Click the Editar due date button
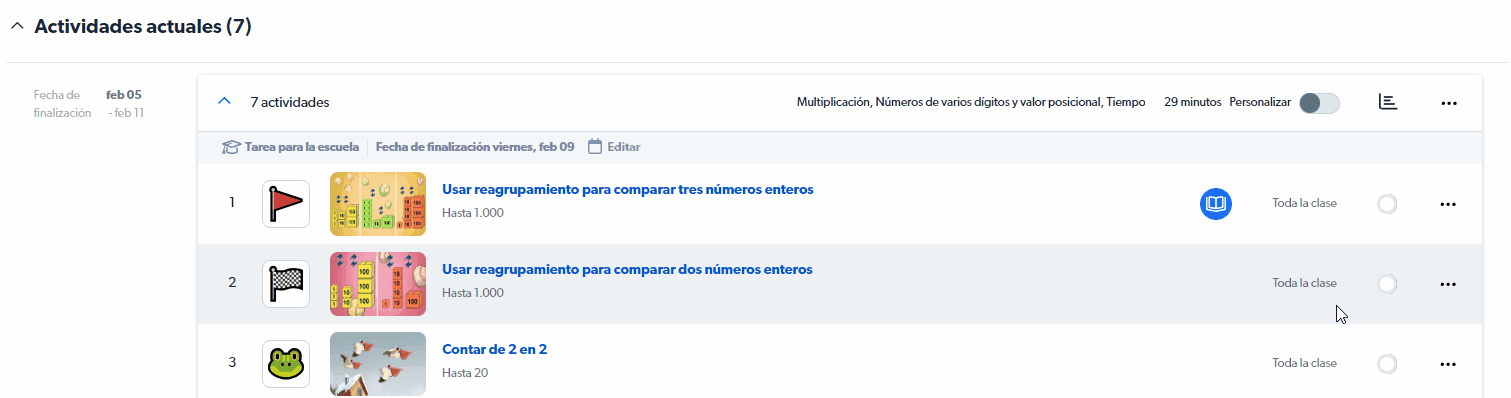 click(x=624, y=147)
